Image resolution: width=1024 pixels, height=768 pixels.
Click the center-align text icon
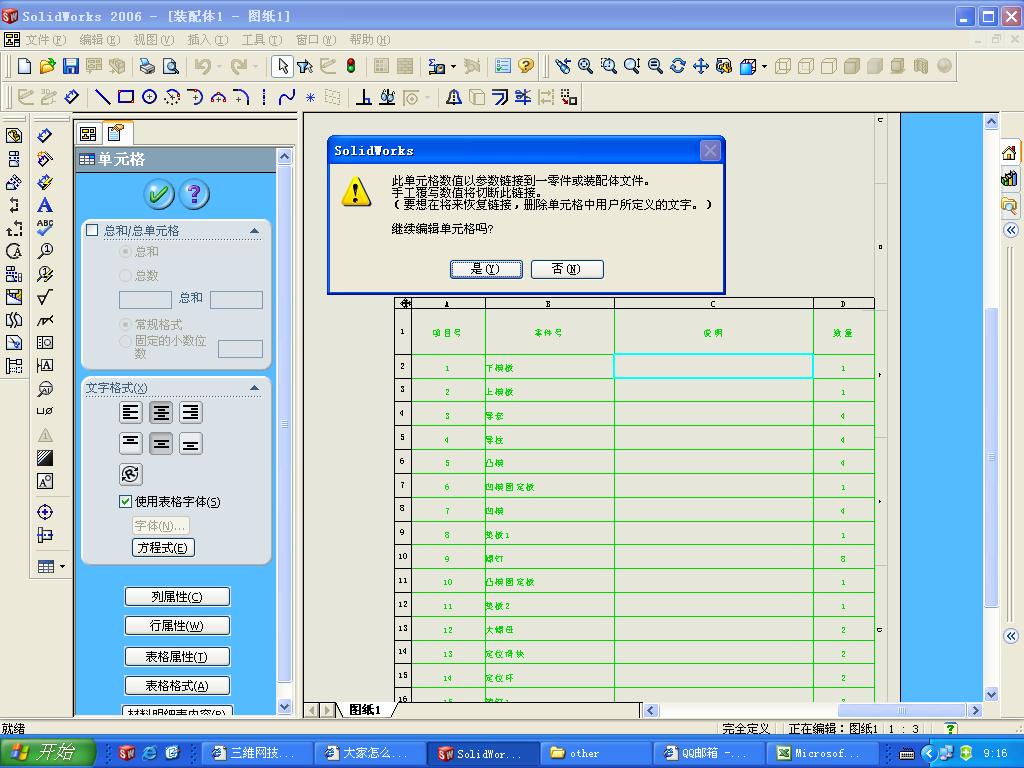(x=161, y=412)
